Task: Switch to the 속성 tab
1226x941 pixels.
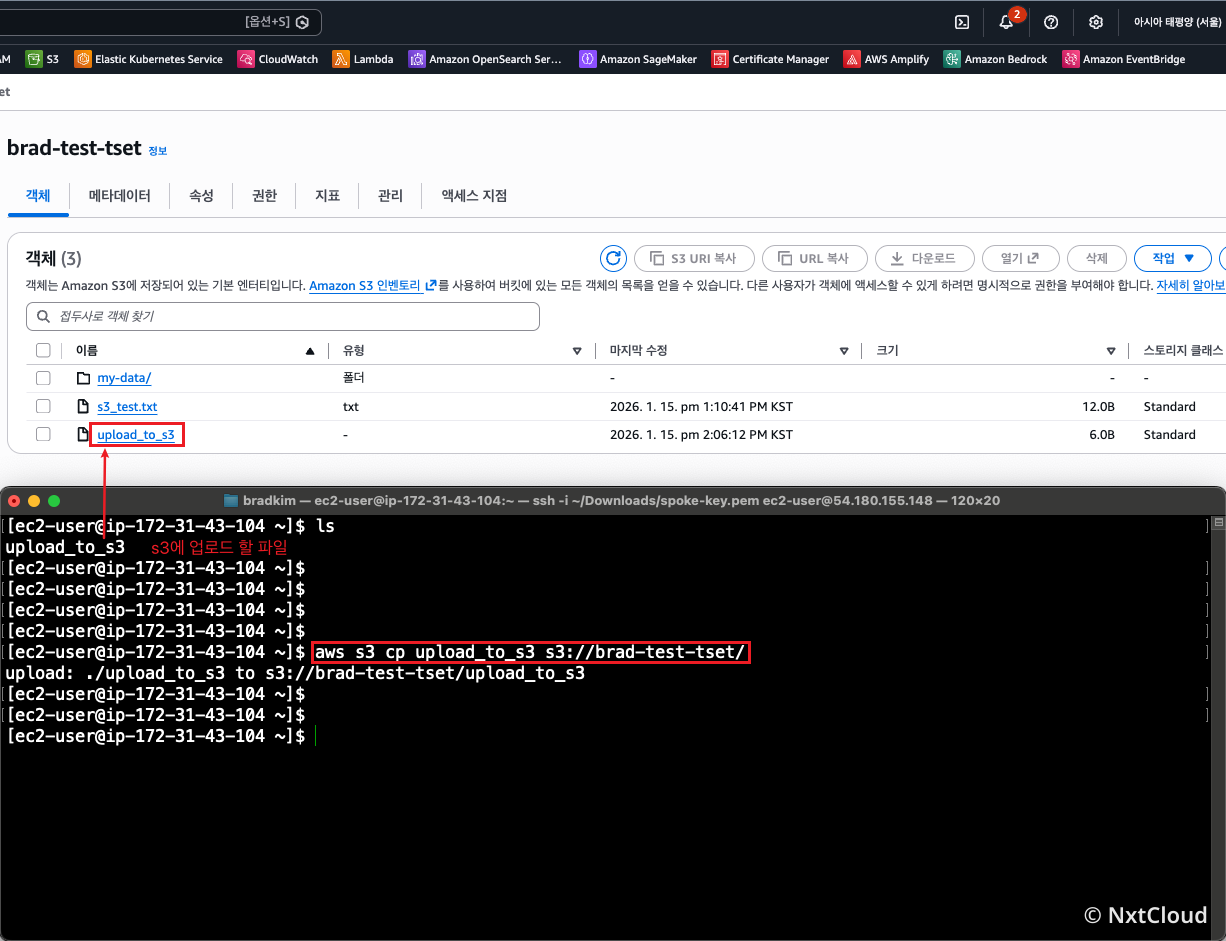Action: 201,196
